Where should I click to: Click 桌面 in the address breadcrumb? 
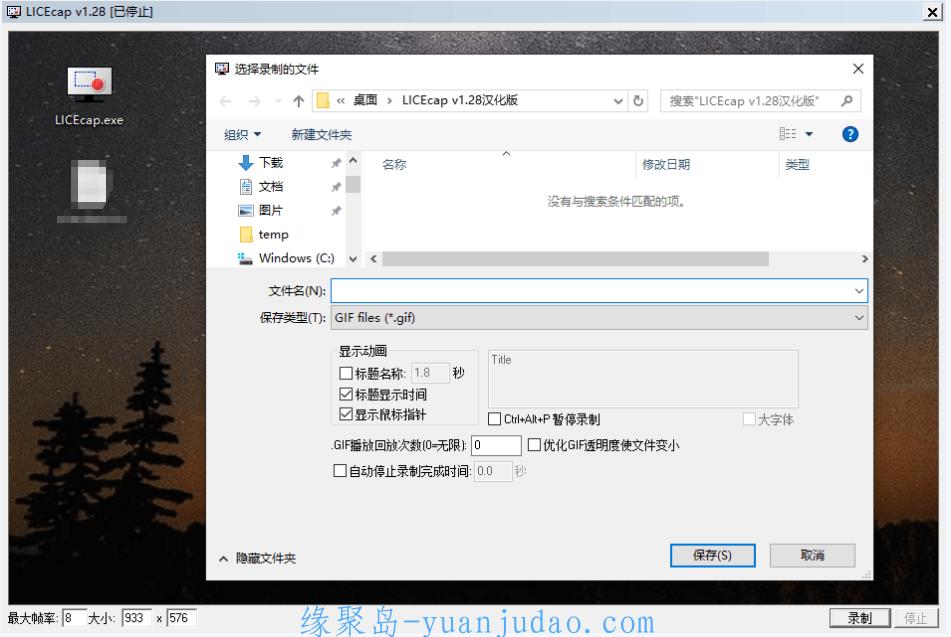coord(365,100)
